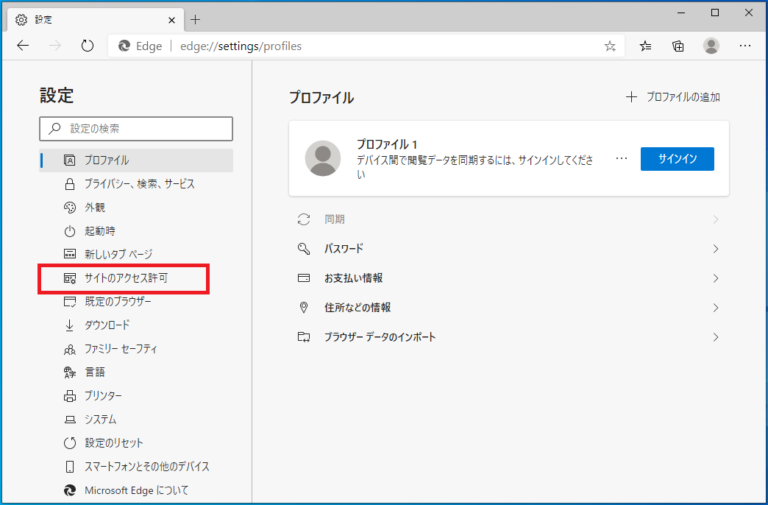This screenshot has width=768, height=505.
Task: Expand the ブラウザー データのインポート chevron
Action: point(716,337)
